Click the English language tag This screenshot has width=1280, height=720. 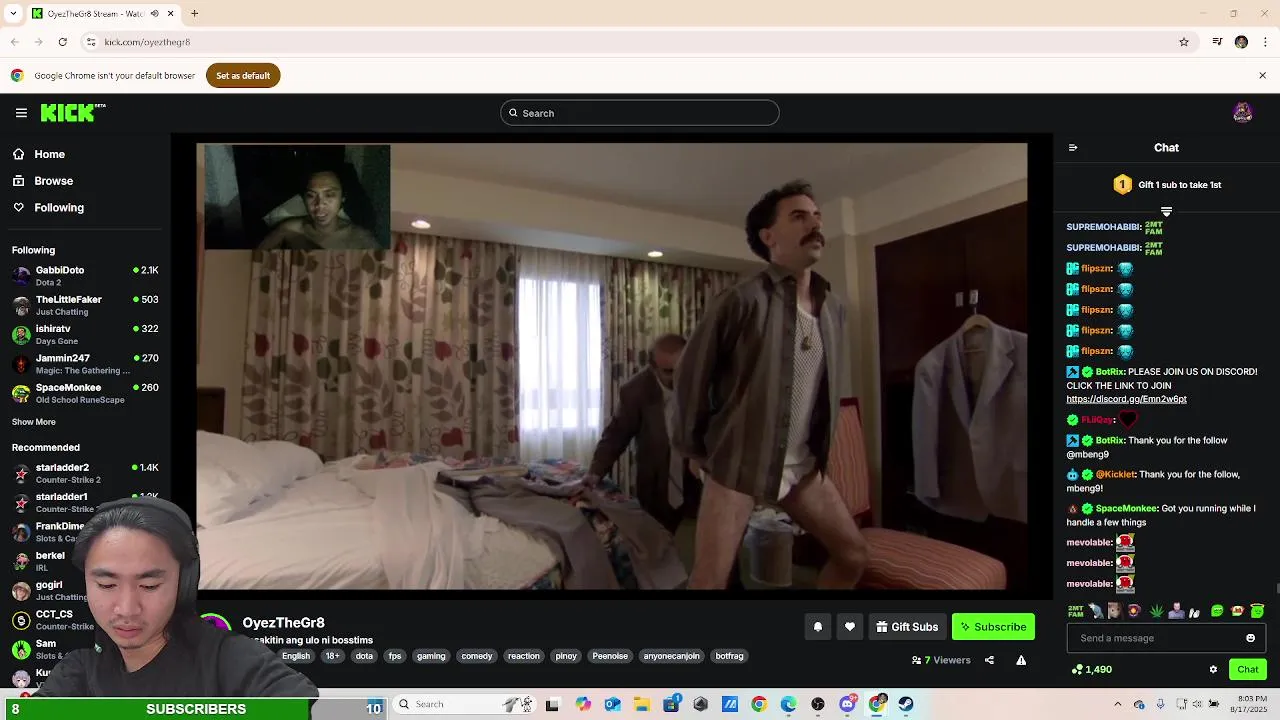point(296,656)
